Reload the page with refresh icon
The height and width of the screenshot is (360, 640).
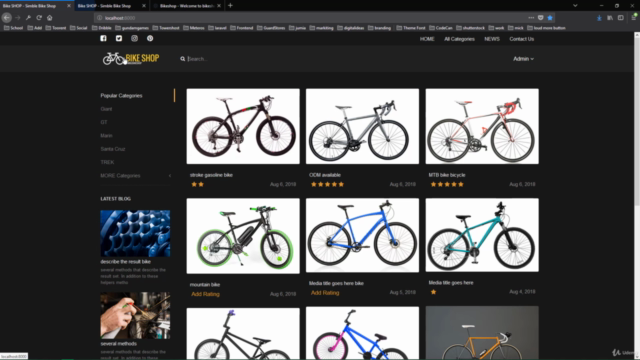pyautogui.click(x=39, y=18)
